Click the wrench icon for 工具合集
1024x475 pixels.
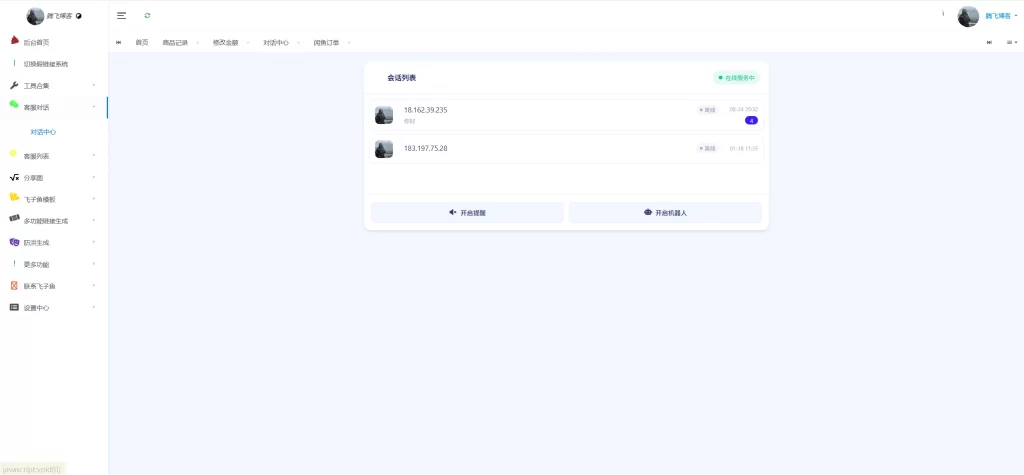click(x=14, y=85)
